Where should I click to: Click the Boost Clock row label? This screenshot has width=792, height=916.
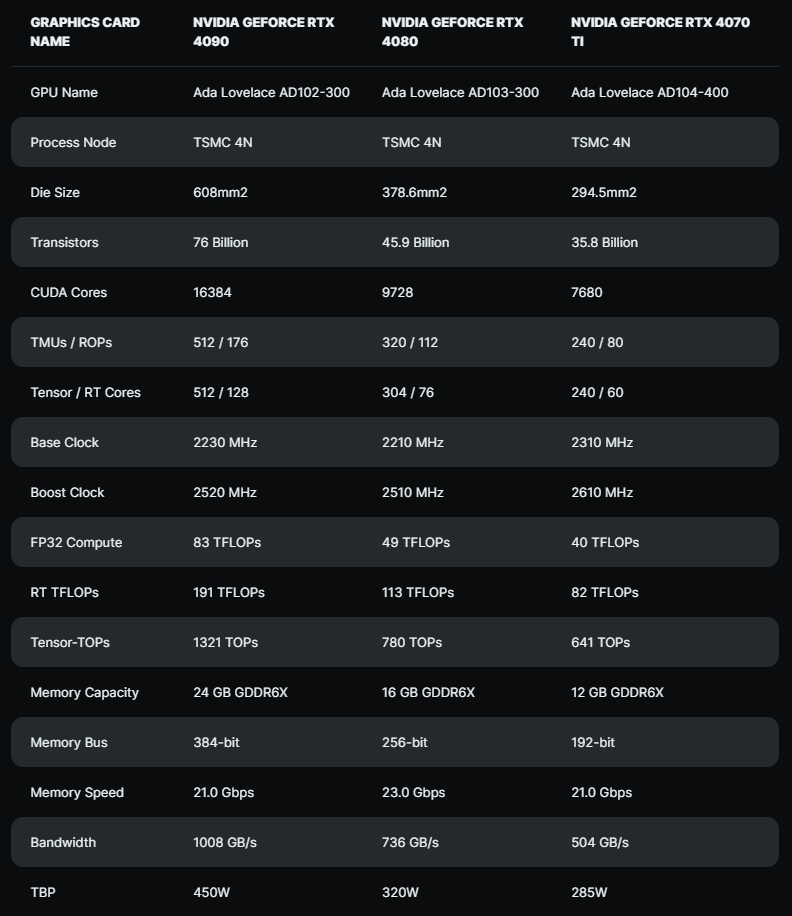[x=67, y=492]
